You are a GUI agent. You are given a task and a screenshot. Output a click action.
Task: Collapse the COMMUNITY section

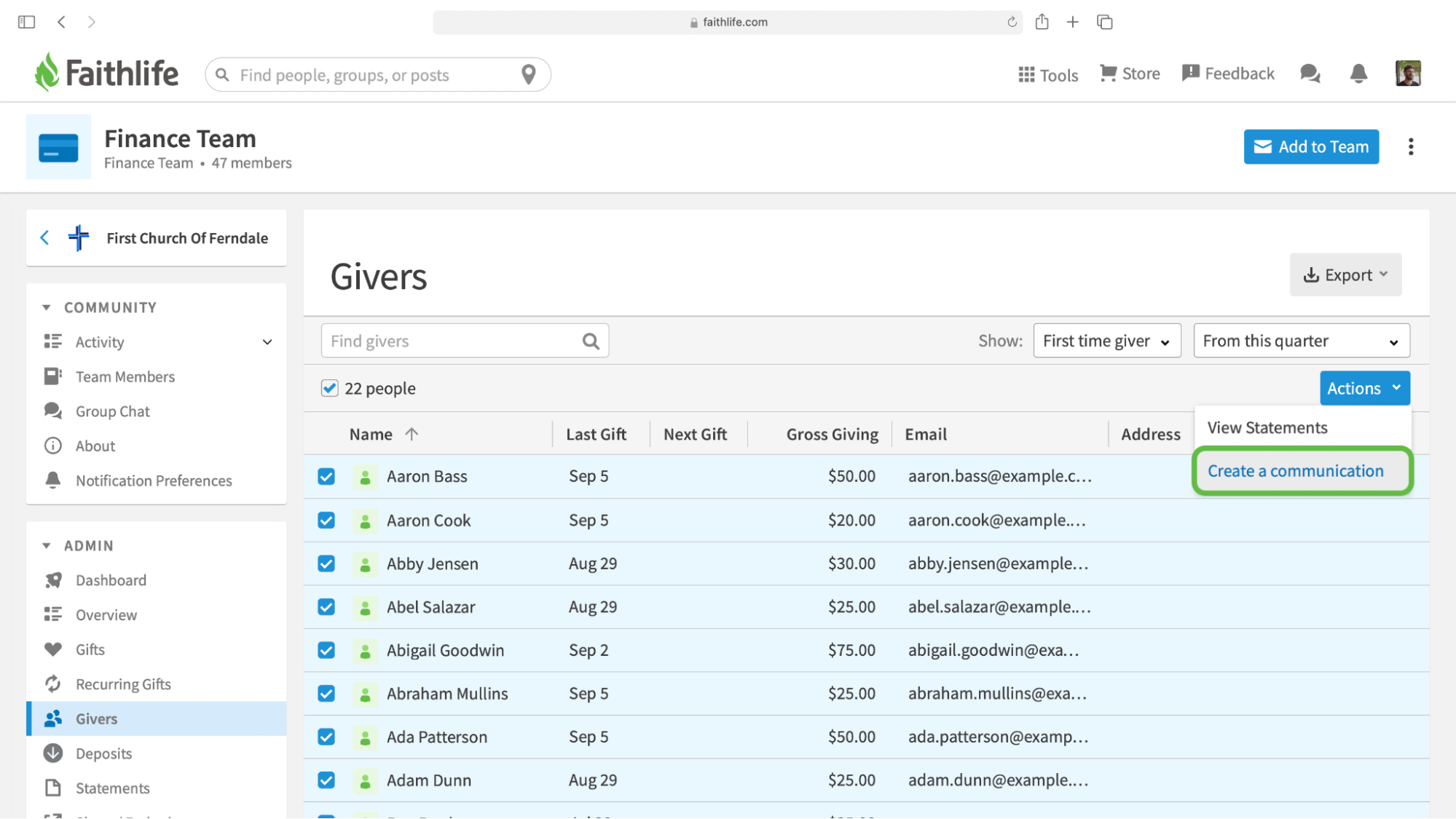click(47, 307)
